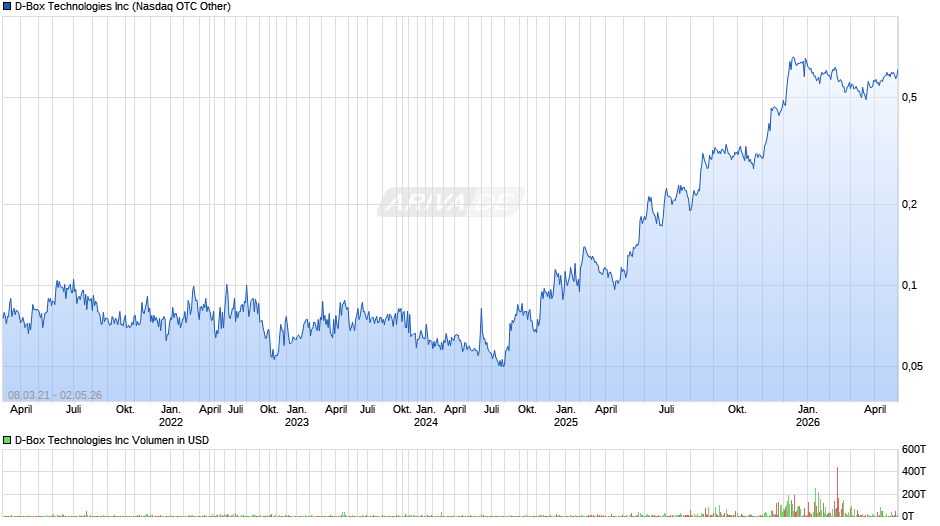Click the green Volumen legend square

(7, 440)
